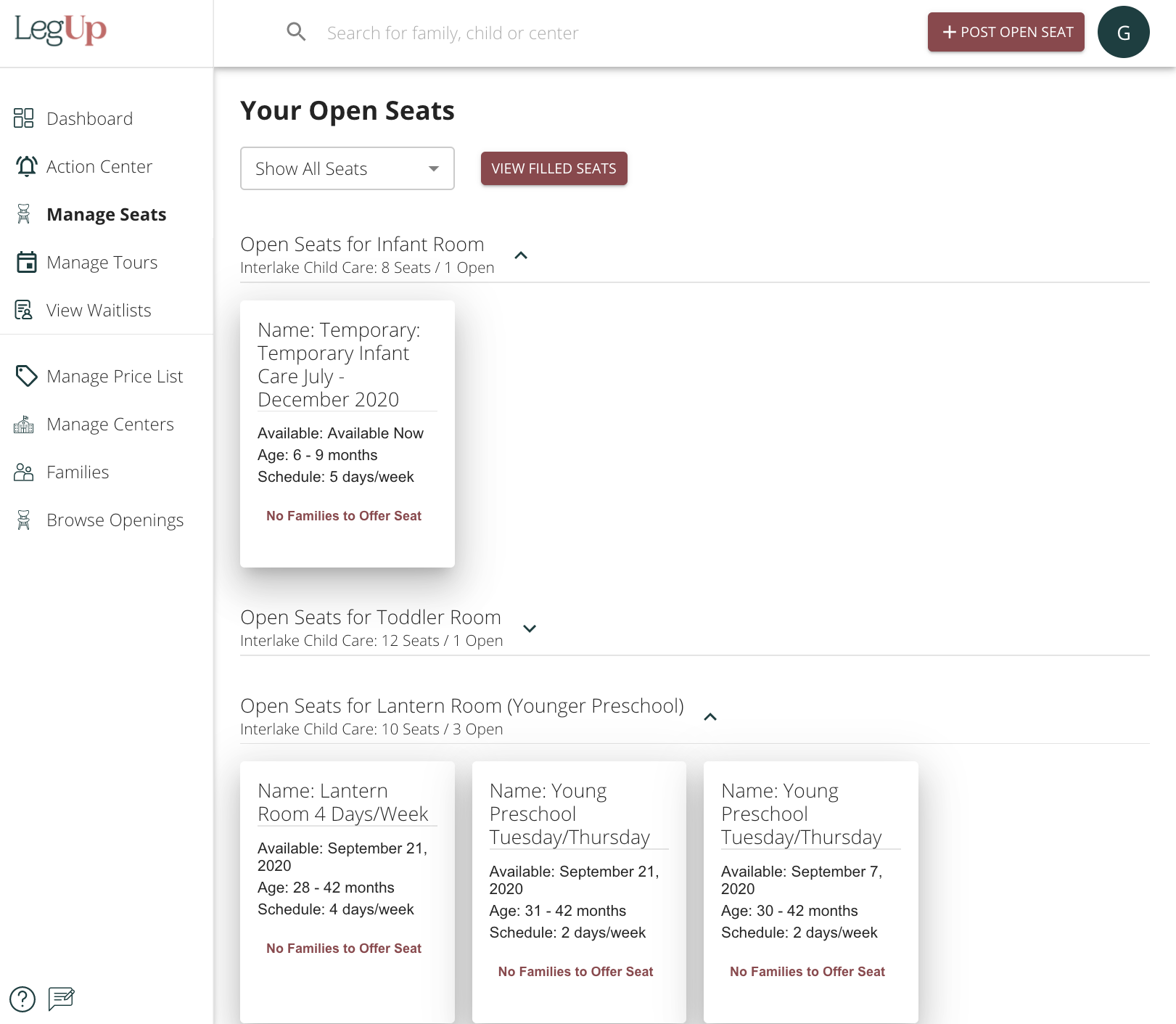Click the Your Open Seats page title
This screenshot has height=1024, width=1176.
click(348, 111)
